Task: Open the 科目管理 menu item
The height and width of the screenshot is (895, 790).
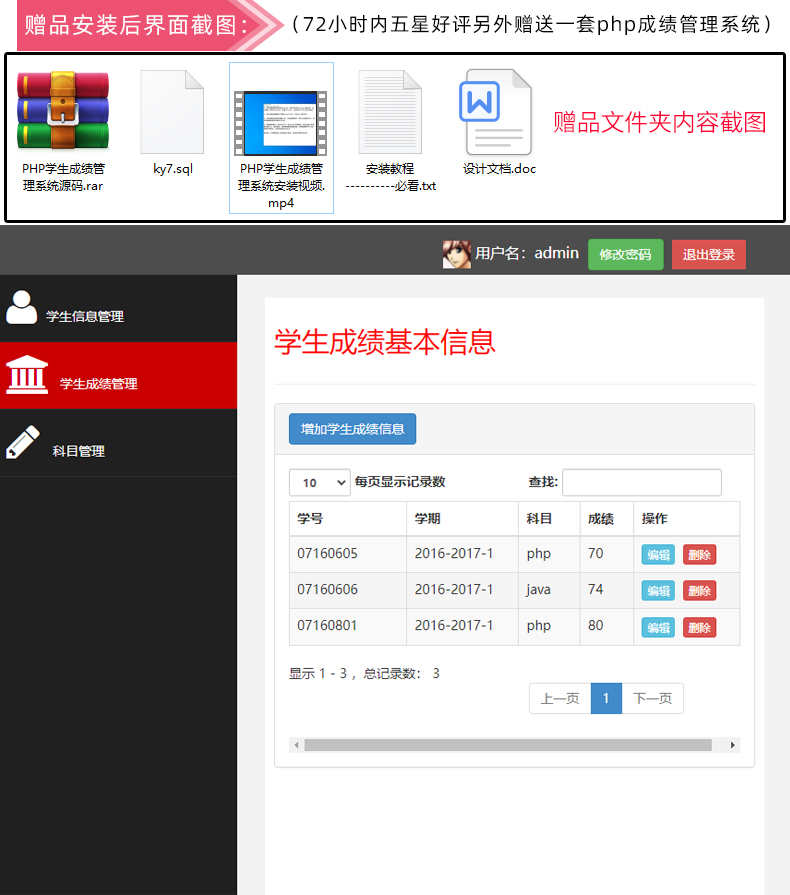Action: point(118,443)
